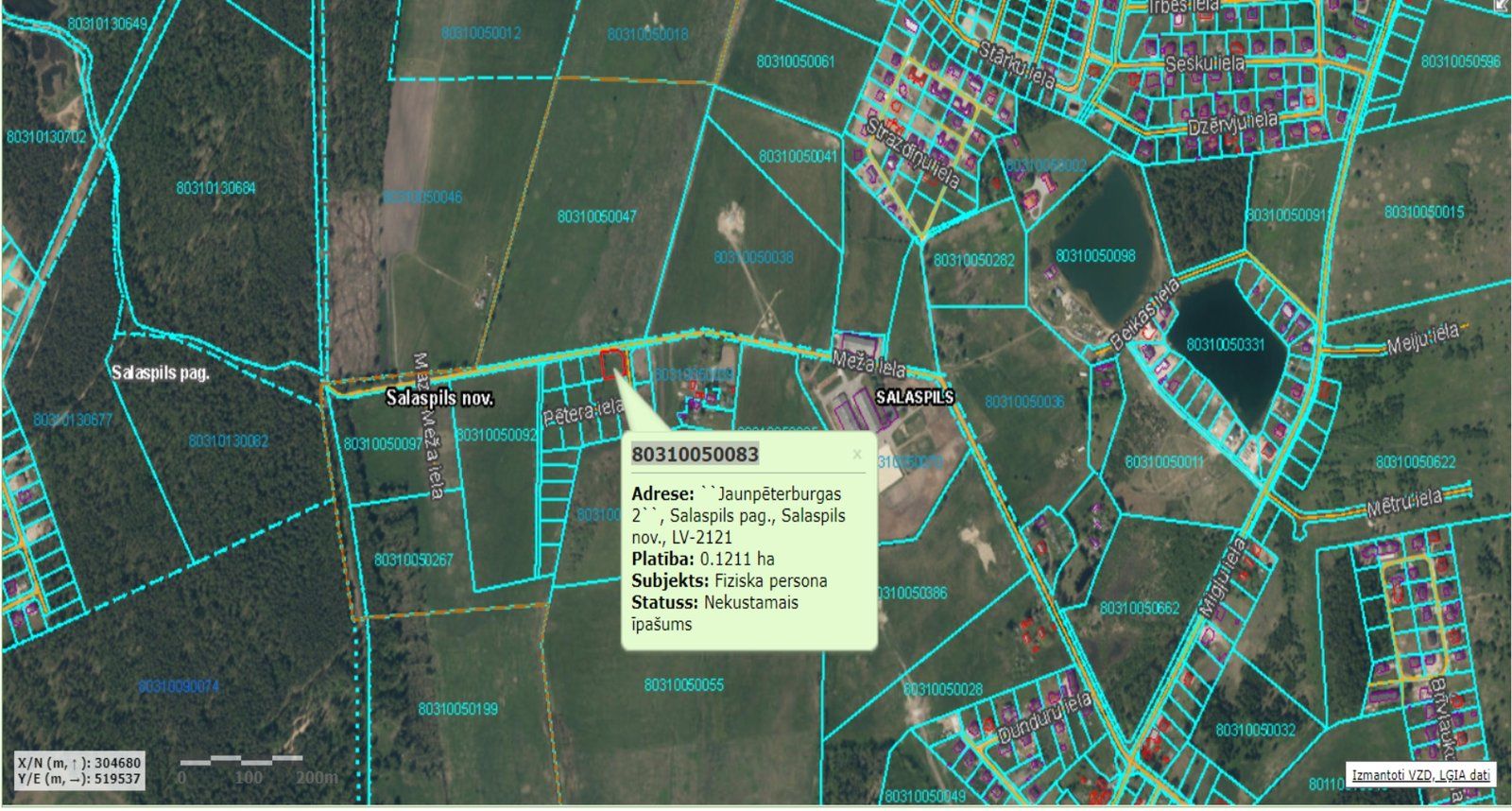
Task: Click the red highlighted parcel on Meža iela
Action: click(613, 363)
